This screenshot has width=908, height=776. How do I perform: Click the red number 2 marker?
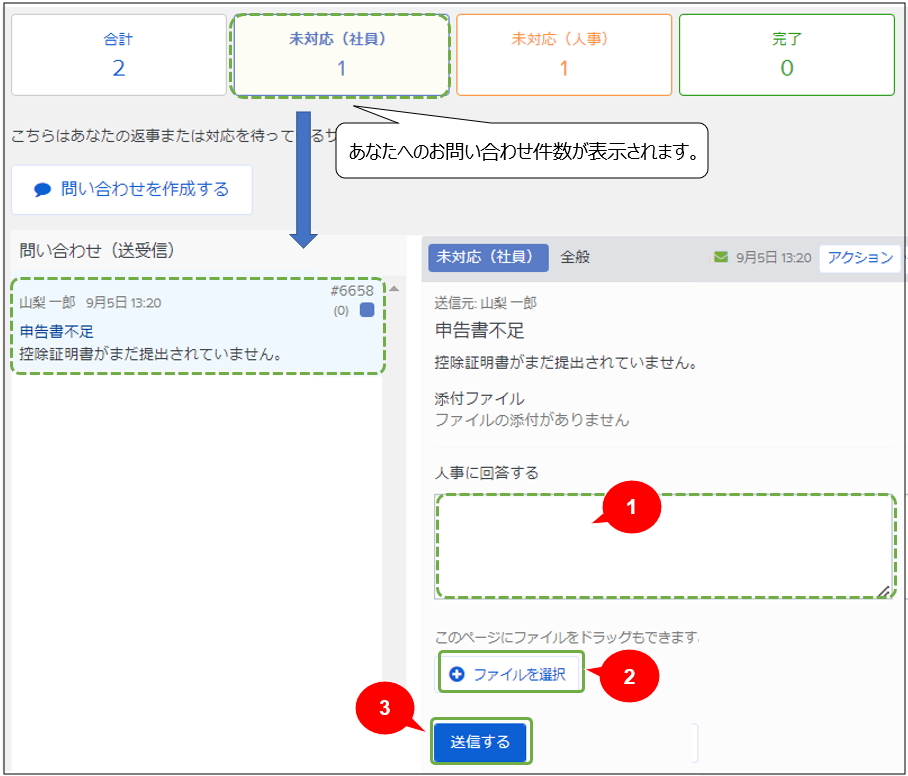click(x=629, y=676)
